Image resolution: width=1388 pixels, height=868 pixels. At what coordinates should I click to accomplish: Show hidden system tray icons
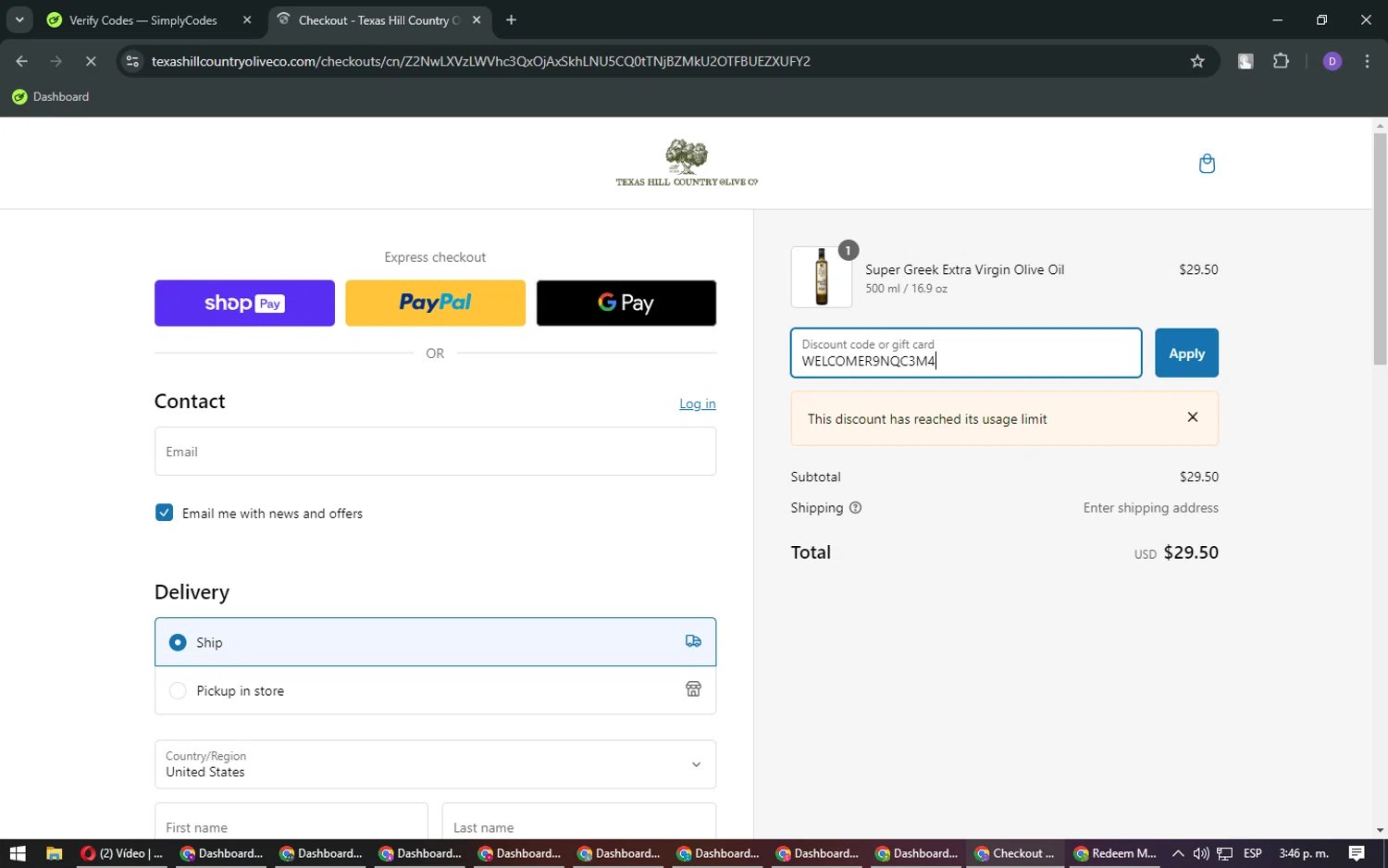(x=1177, y=853)
